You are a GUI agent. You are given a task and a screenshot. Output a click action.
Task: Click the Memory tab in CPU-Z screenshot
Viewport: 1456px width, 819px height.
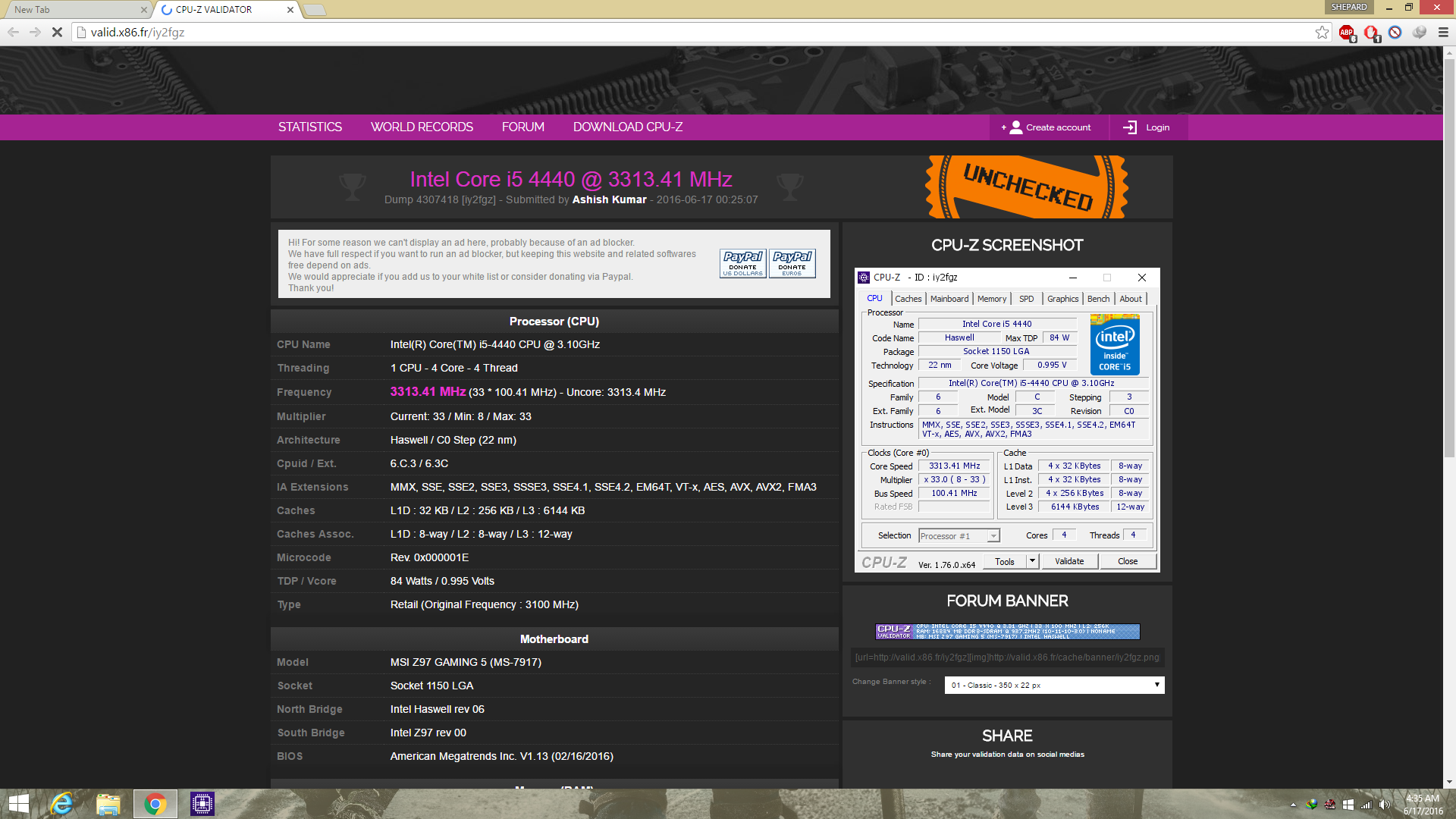click(992, 299)
